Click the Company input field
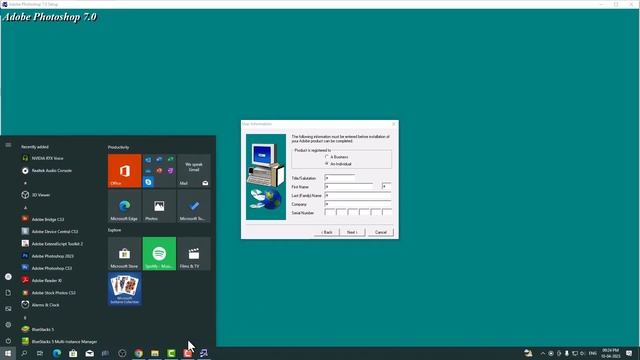 (358, 204)
